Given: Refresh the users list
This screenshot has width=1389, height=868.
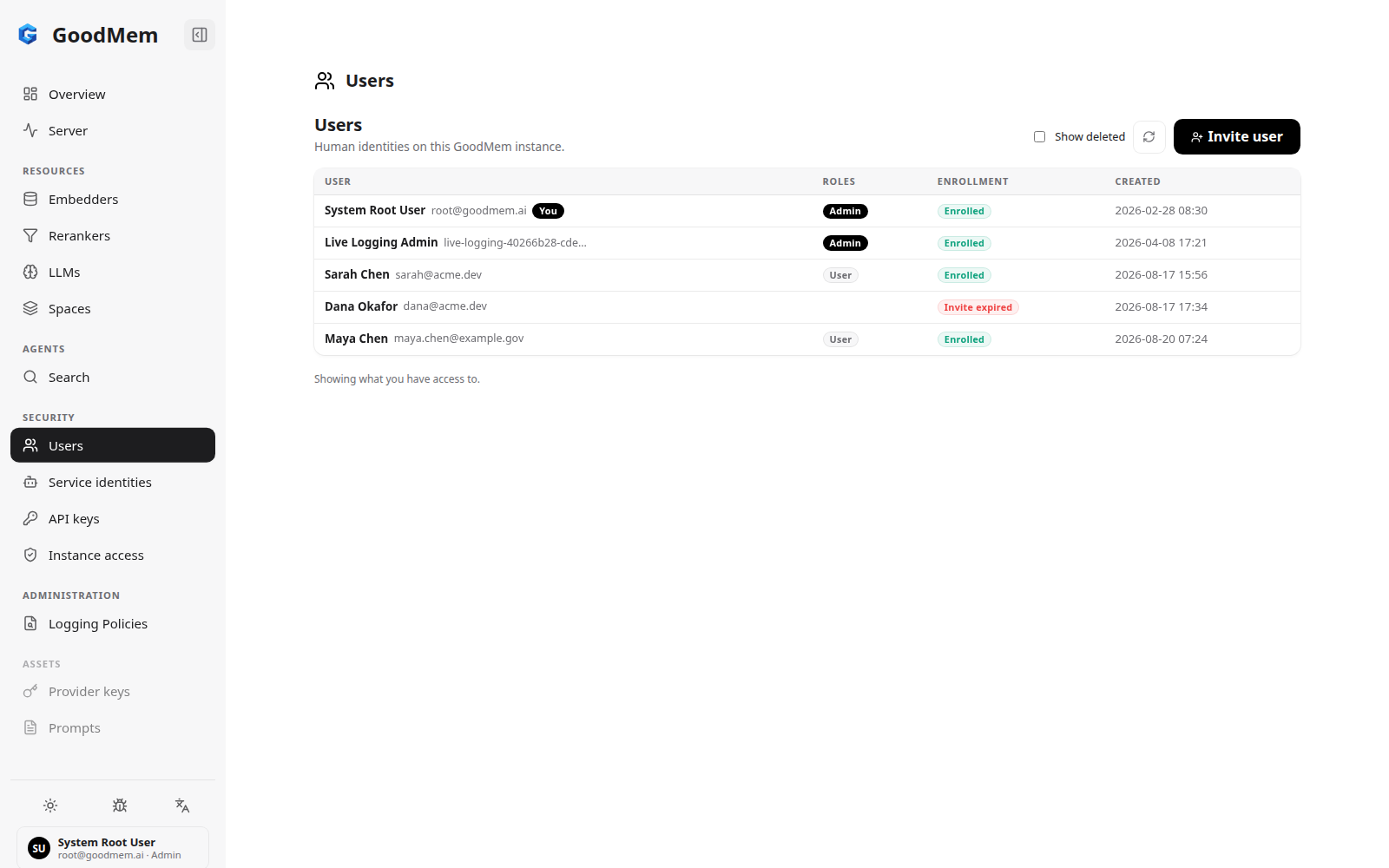Looking at the screenshot, I should click(x=1149, y=137).
